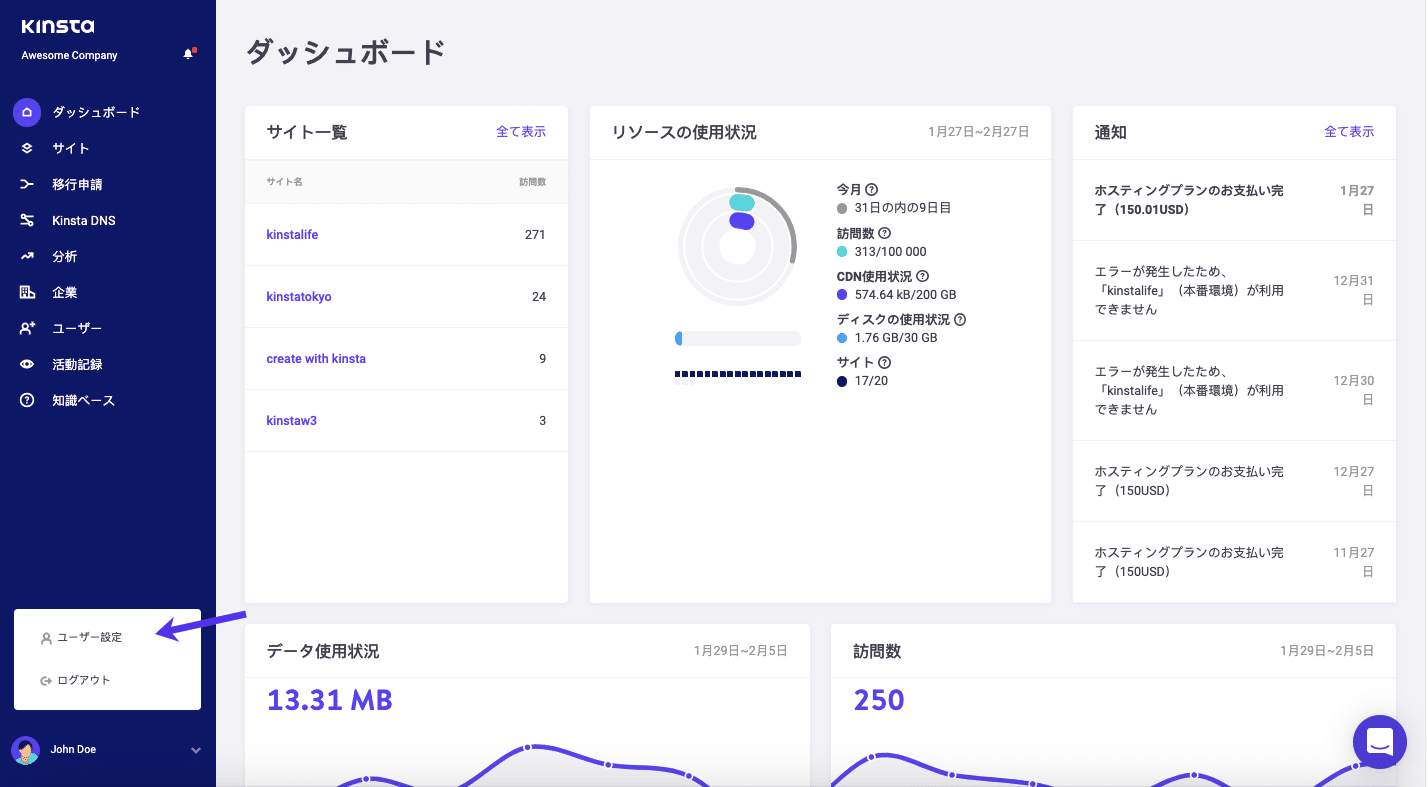Click the 移行申請 migration icon

point(27,184)
